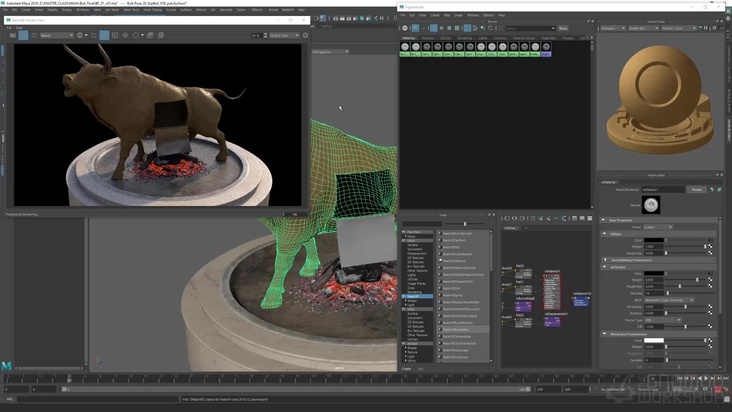Click the Presets button in Property Editor
Image resolution: width=732 pixels, height=412 pixels.
coord(697,189)
